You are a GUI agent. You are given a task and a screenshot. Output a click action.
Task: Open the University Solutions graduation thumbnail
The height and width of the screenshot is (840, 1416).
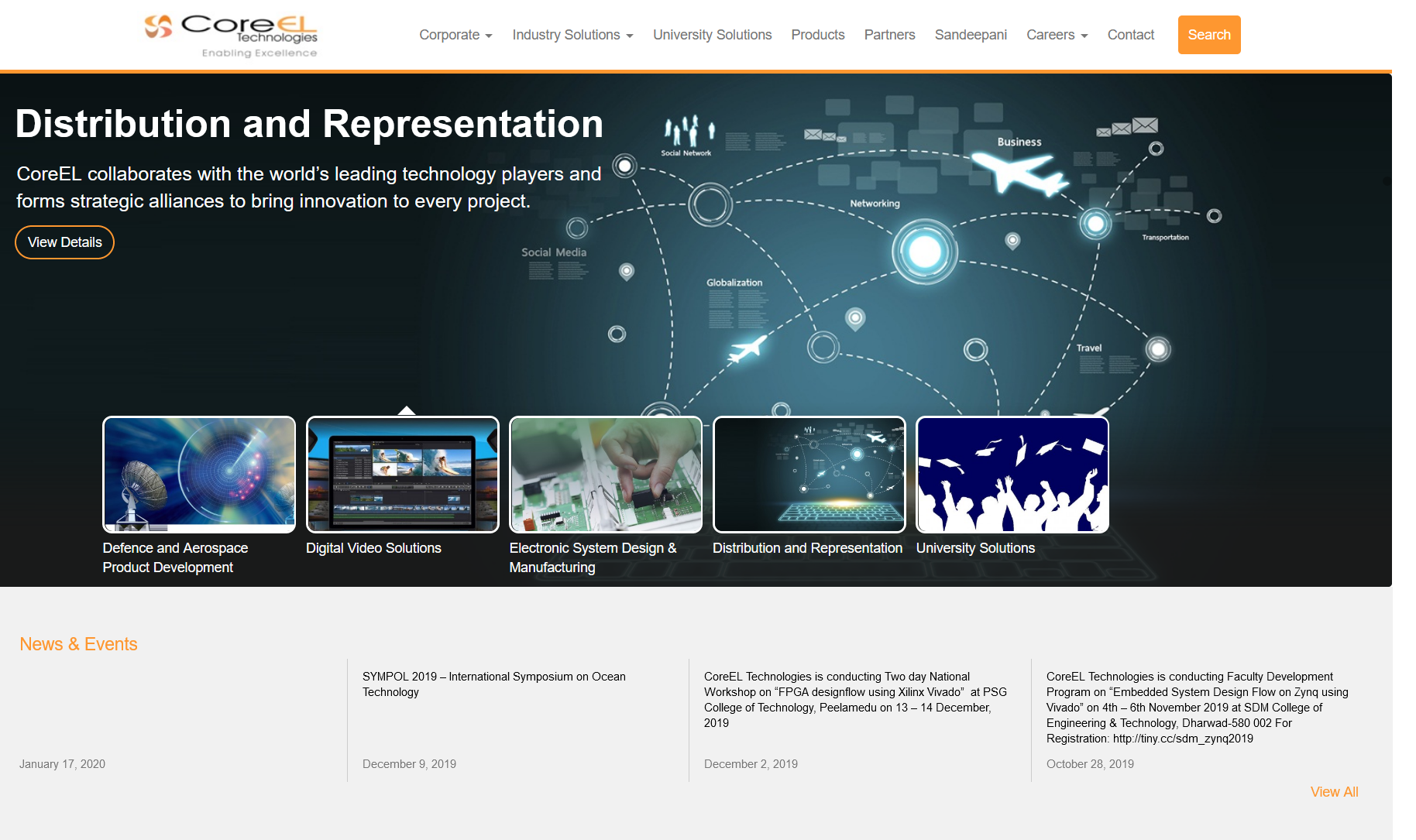[x=1012, y=475]
